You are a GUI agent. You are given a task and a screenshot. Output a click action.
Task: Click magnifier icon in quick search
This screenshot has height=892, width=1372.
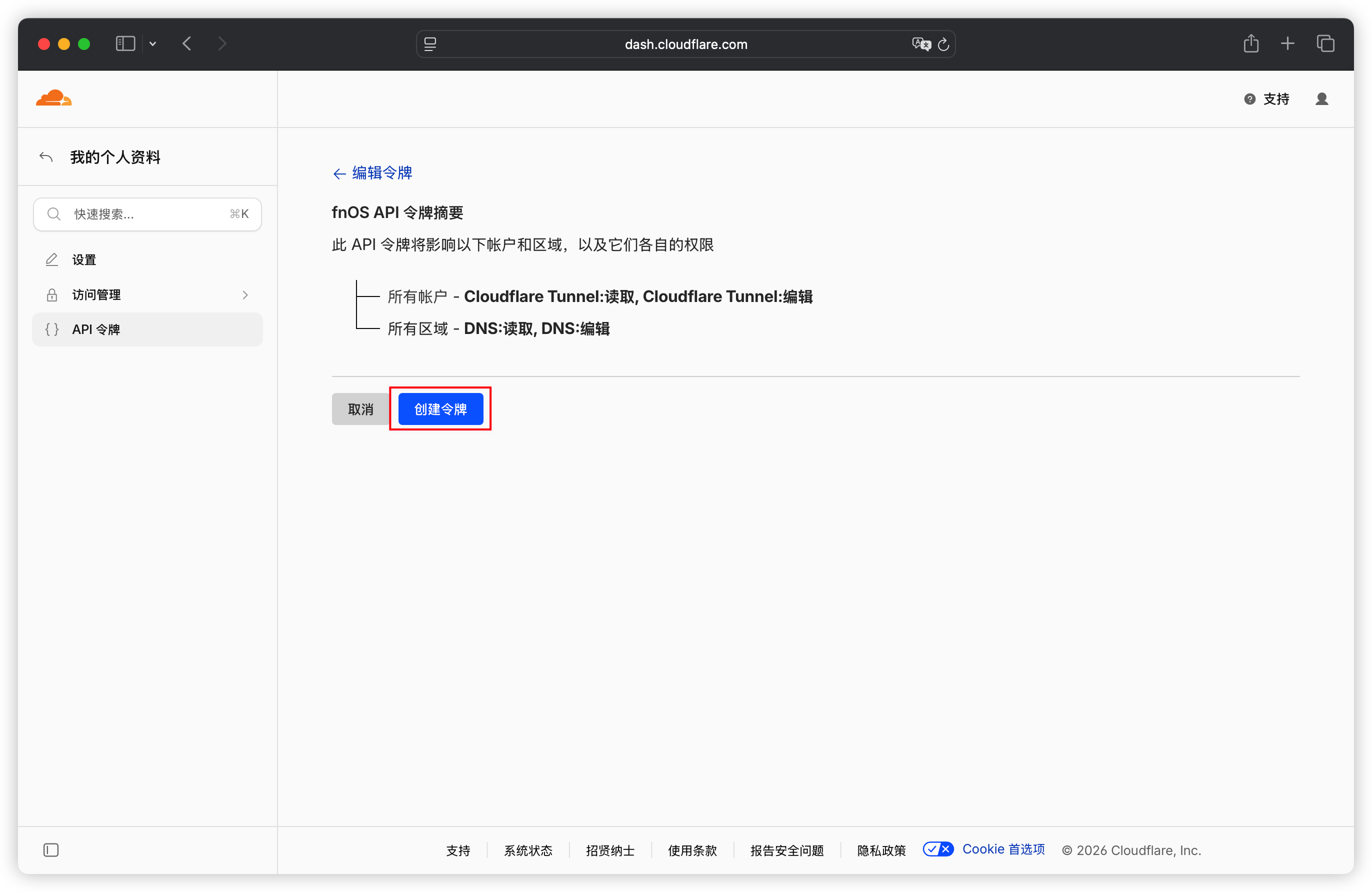tap(53, 214)
